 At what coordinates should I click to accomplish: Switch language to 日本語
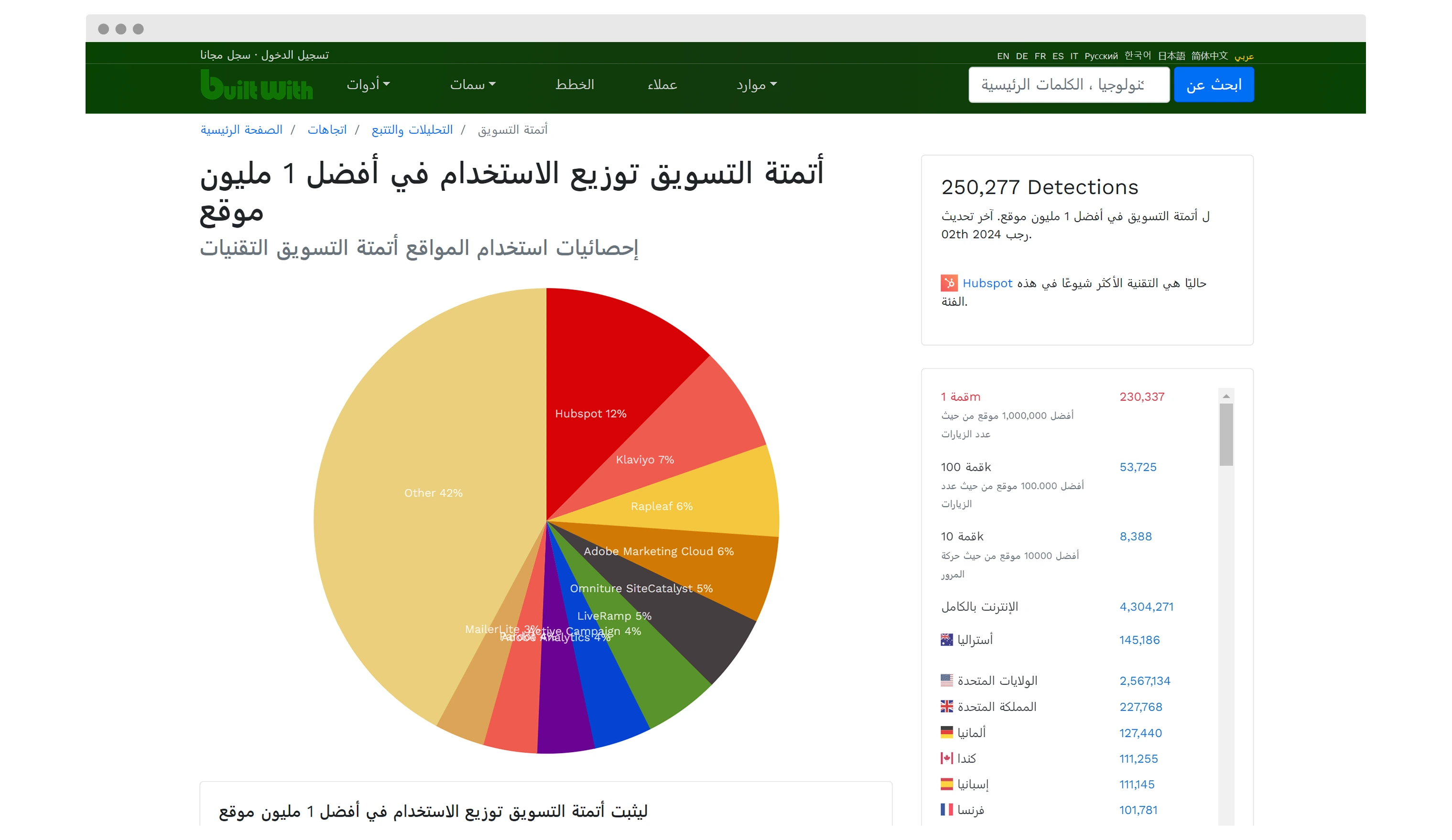1171,55
